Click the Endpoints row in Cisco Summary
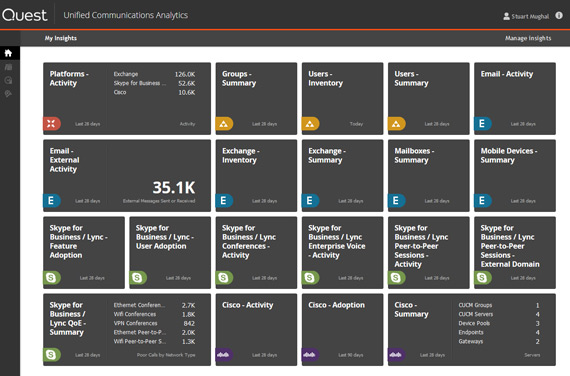The height and width of the screenshot is (376, 570). click(x=499, y=332)
